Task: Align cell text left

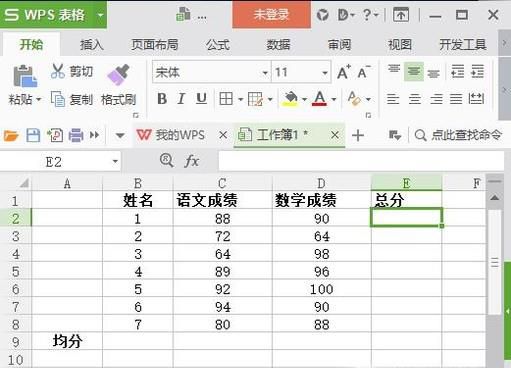Action: tap(393, 99)
